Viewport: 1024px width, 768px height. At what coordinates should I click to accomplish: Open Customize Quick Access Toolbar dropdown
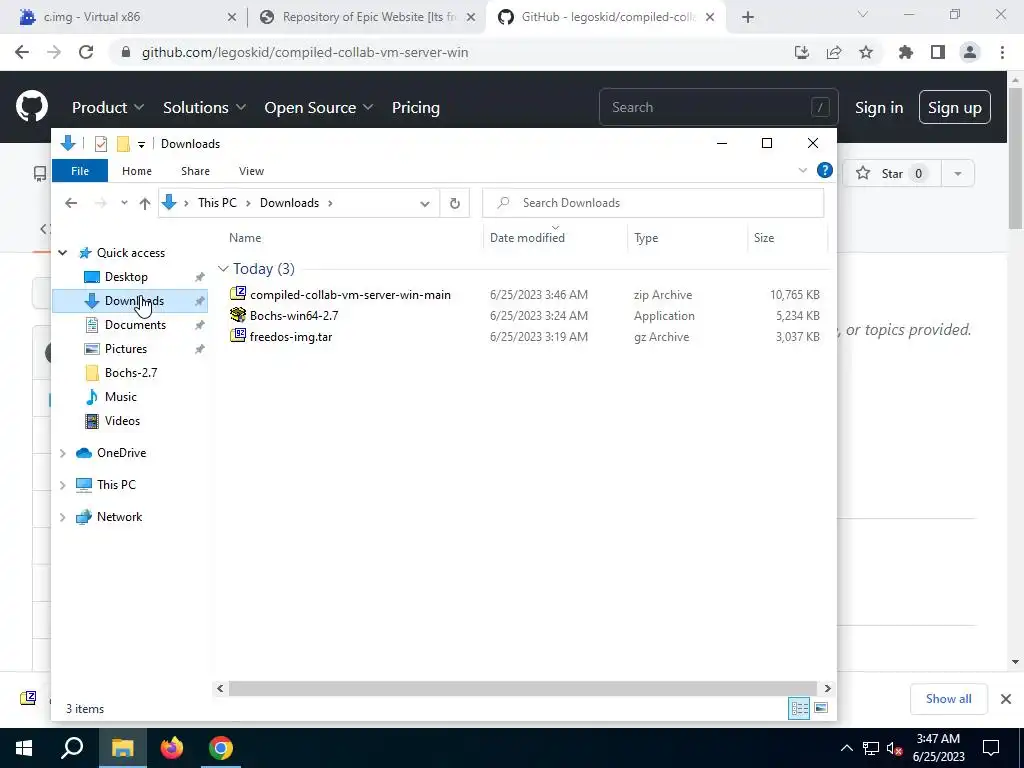tap(141, 144)
